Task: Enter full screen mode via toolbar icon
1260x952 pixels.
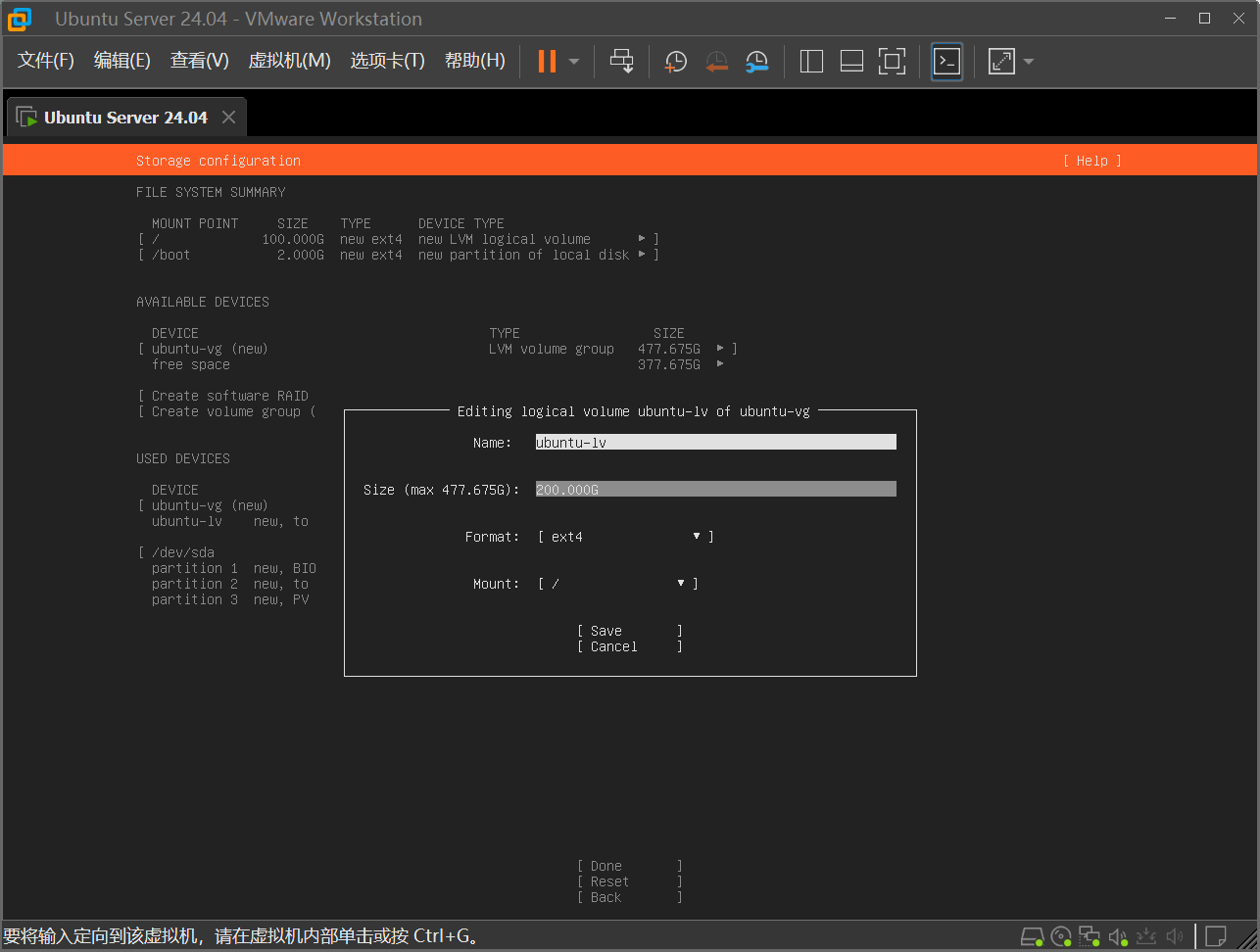Action: (892, 61)
